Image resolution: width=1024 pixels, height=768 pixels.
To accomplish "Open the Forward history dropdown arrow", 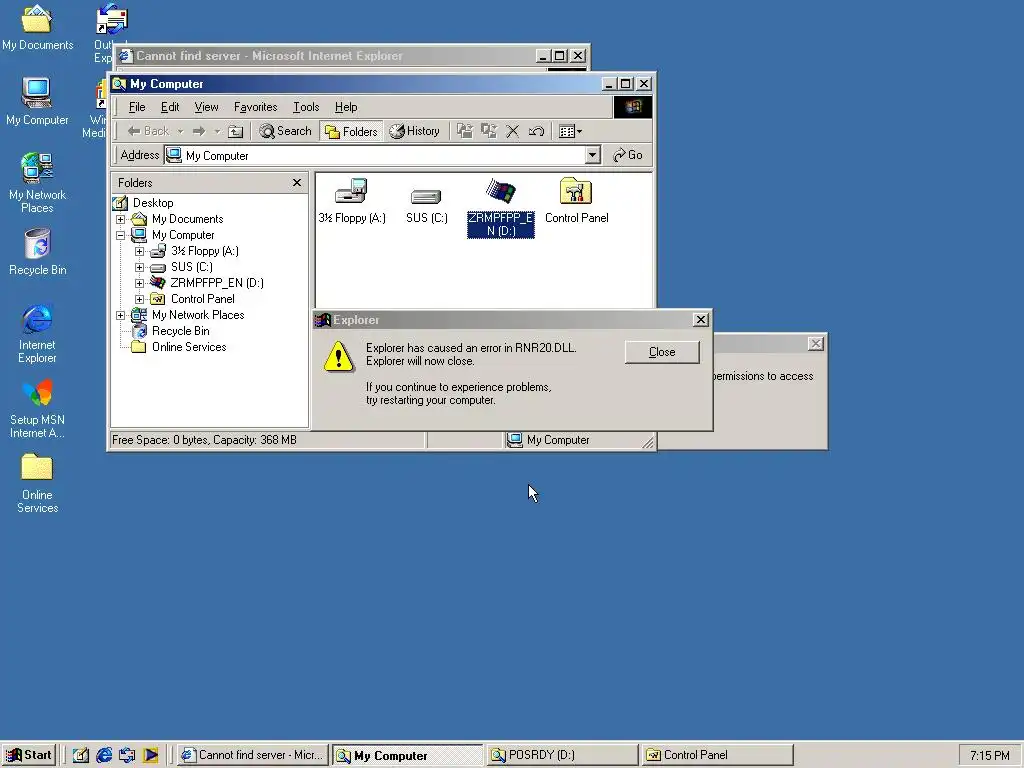I will click(x=217, y=131).
